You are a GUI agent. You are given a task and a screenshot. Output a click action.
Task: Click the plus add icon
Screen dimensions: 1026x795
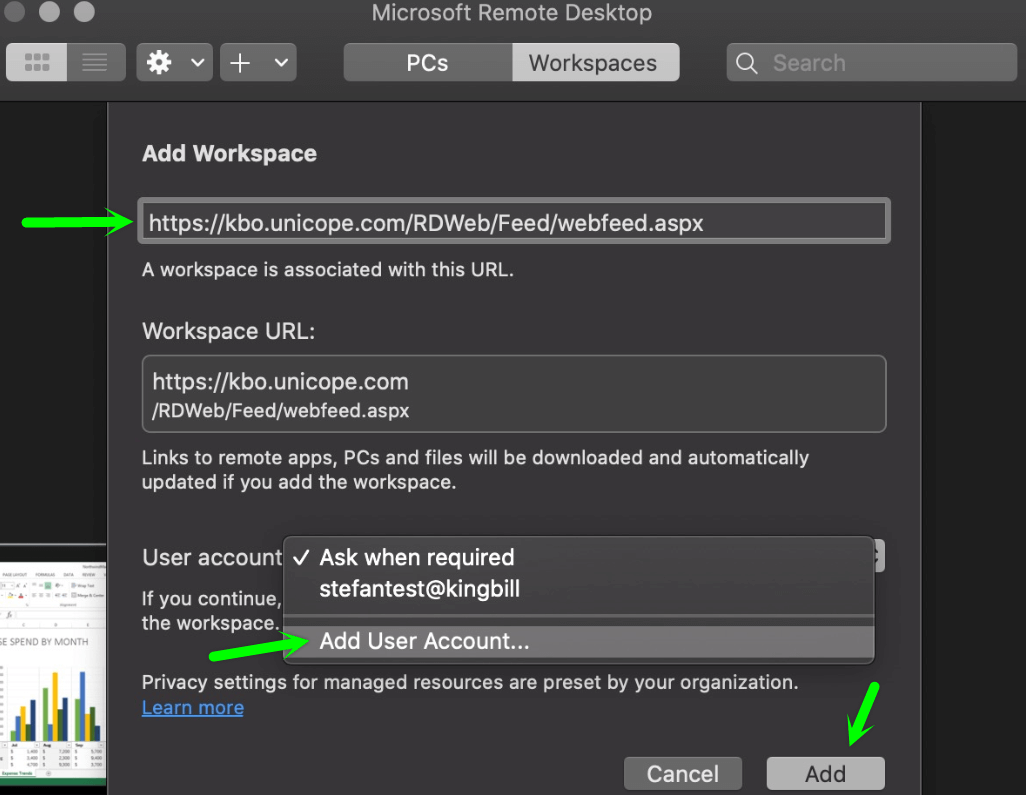coord(240,63)
